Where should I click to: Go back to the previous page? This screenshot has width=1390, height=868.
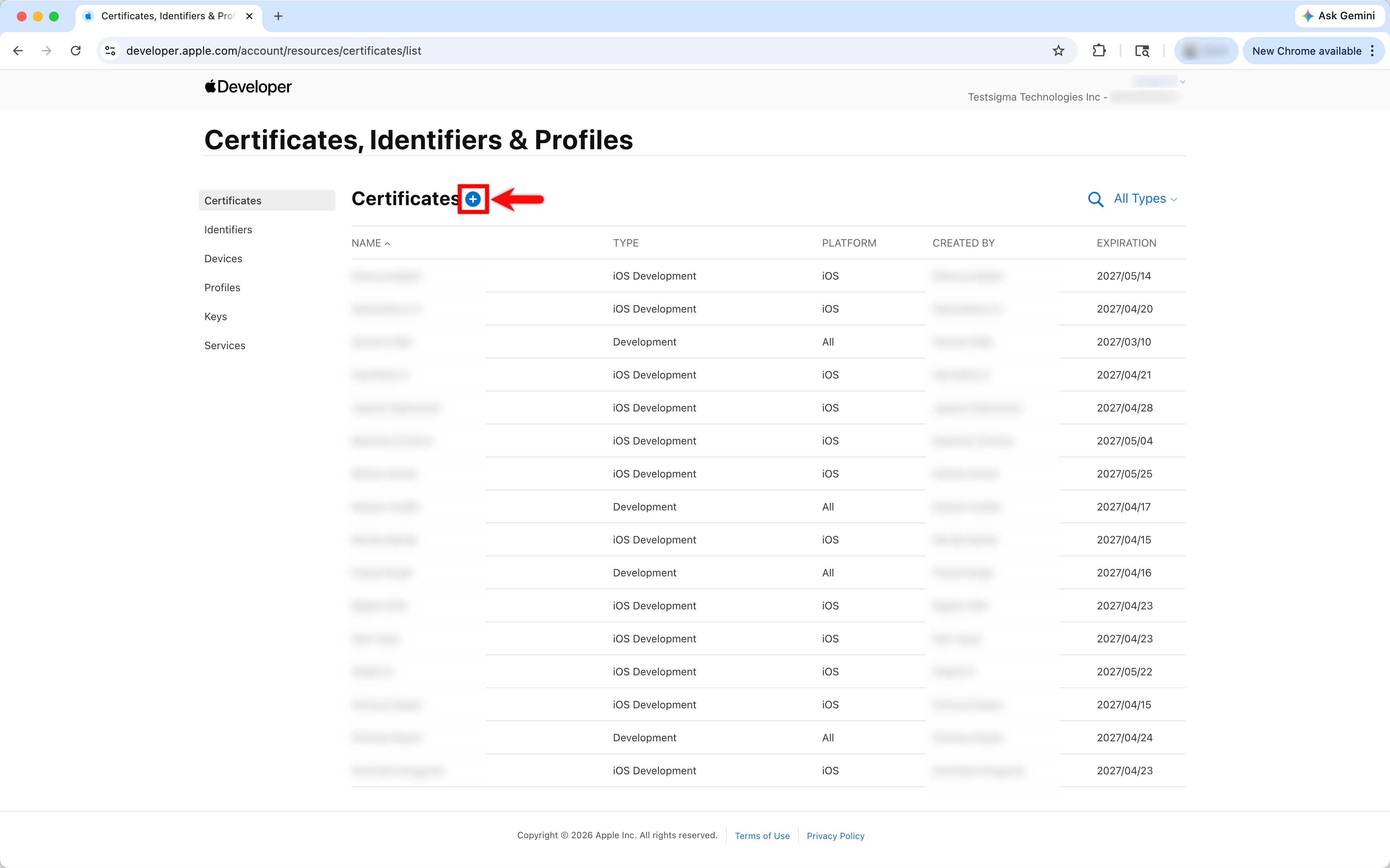pos(18,51)
